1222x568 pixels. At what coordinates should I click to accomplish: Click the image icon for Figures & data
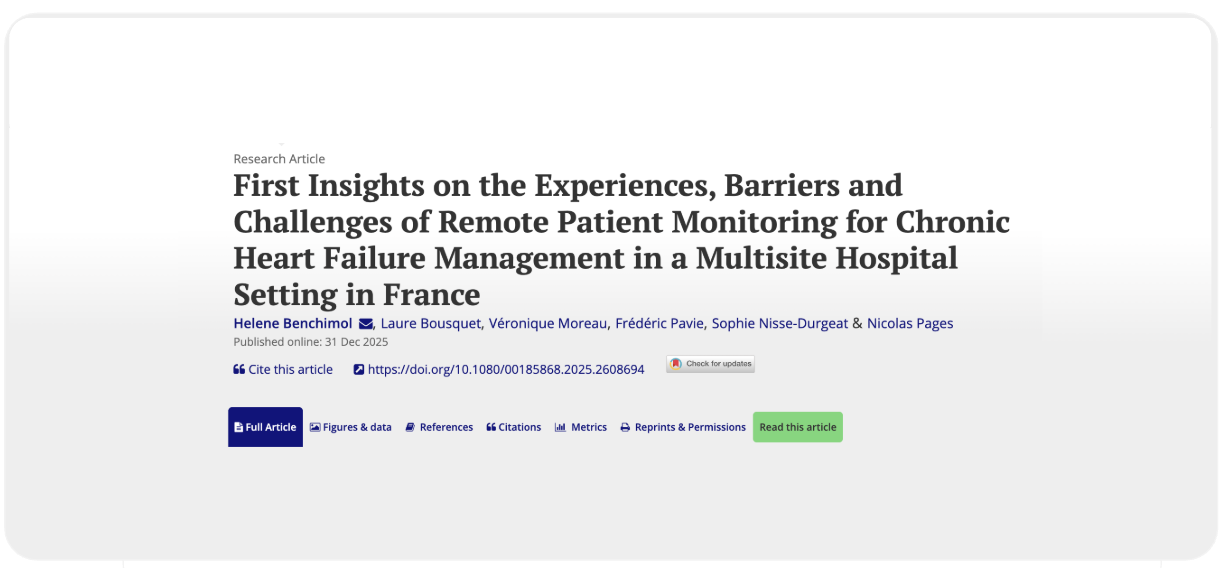[315, 427]
